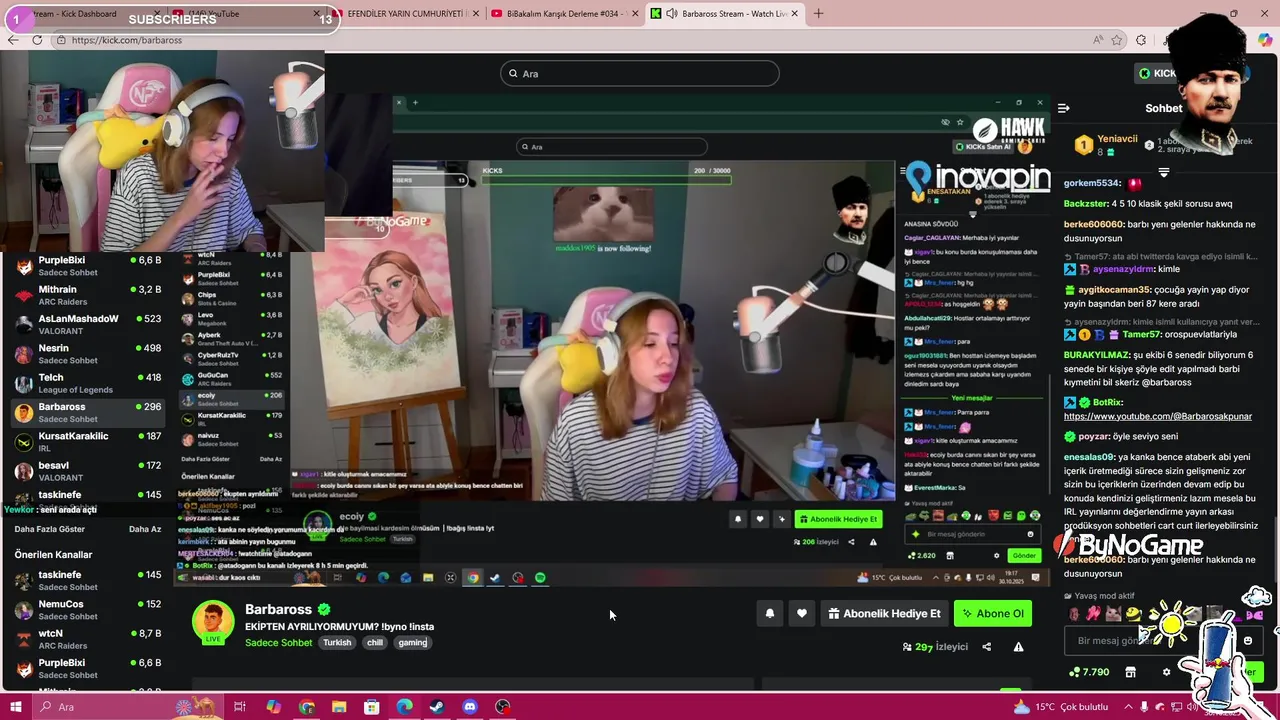Open Windows Start menu
The width and height of the screenshot is (1280, 720).
tap(16, 707)
